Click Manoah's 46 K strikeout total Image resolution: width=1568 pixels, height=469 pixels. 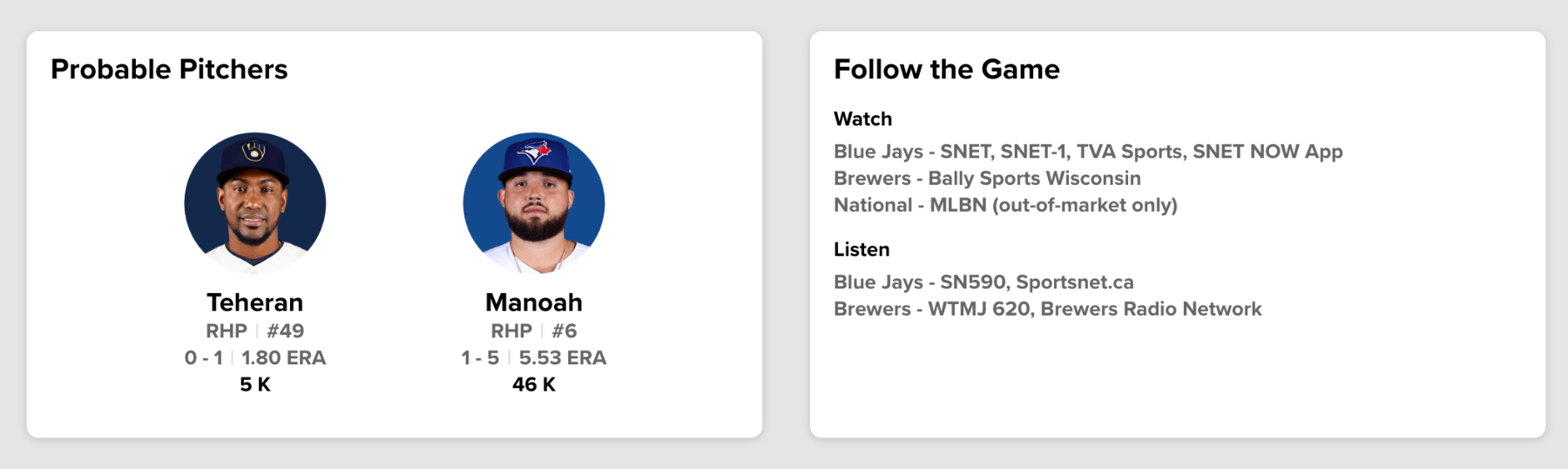coord(534,384)
